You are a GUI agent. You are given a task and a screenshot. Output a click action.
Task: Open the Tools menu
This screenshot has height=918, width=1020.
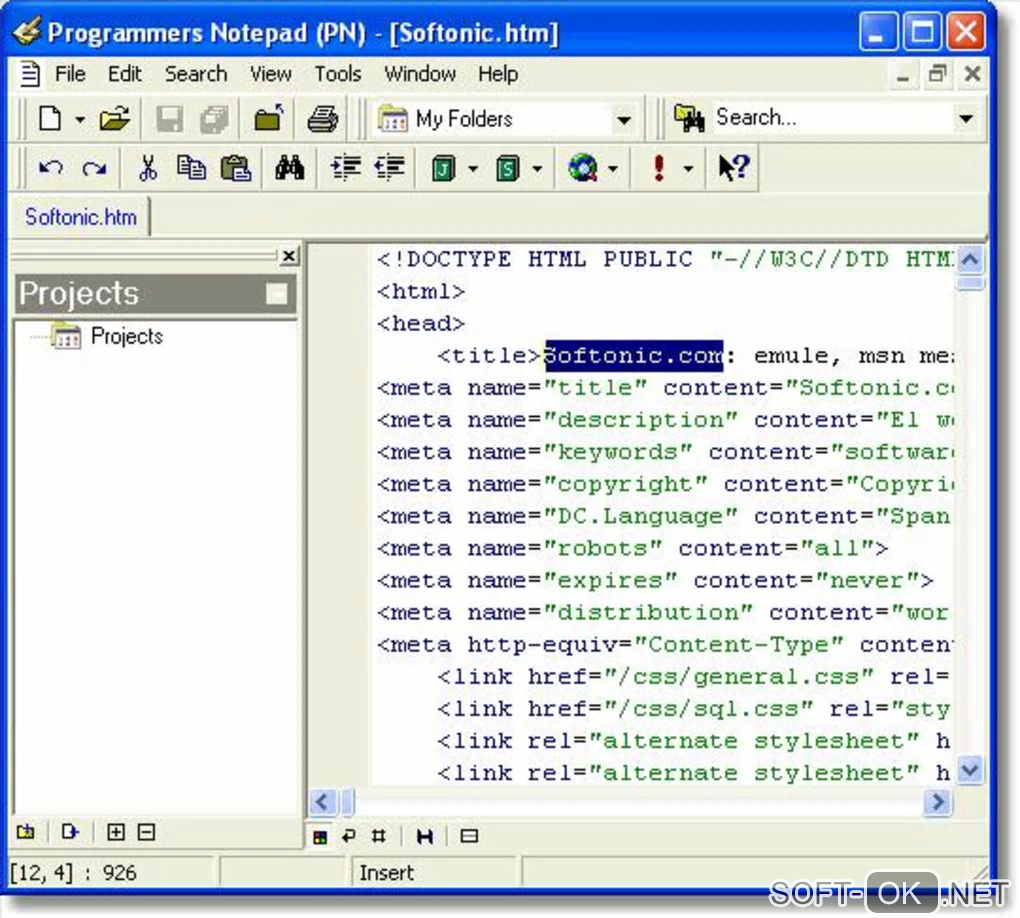(337, 74)
